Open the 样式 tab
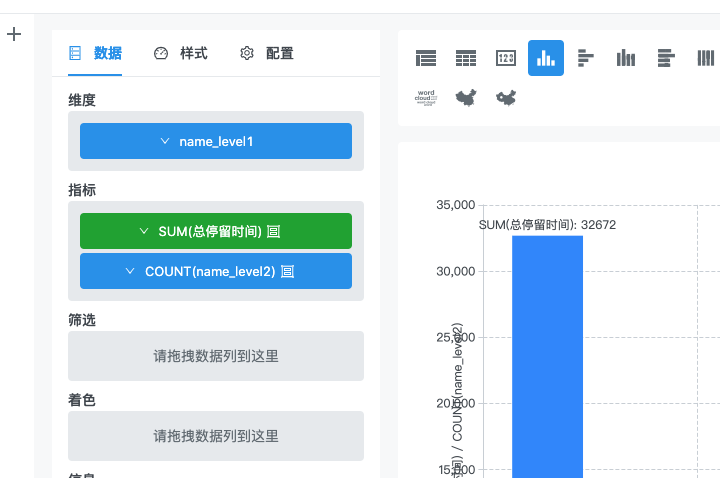Image resolution: width=720 pixels, height=478 pixels. tap(181, 54)
